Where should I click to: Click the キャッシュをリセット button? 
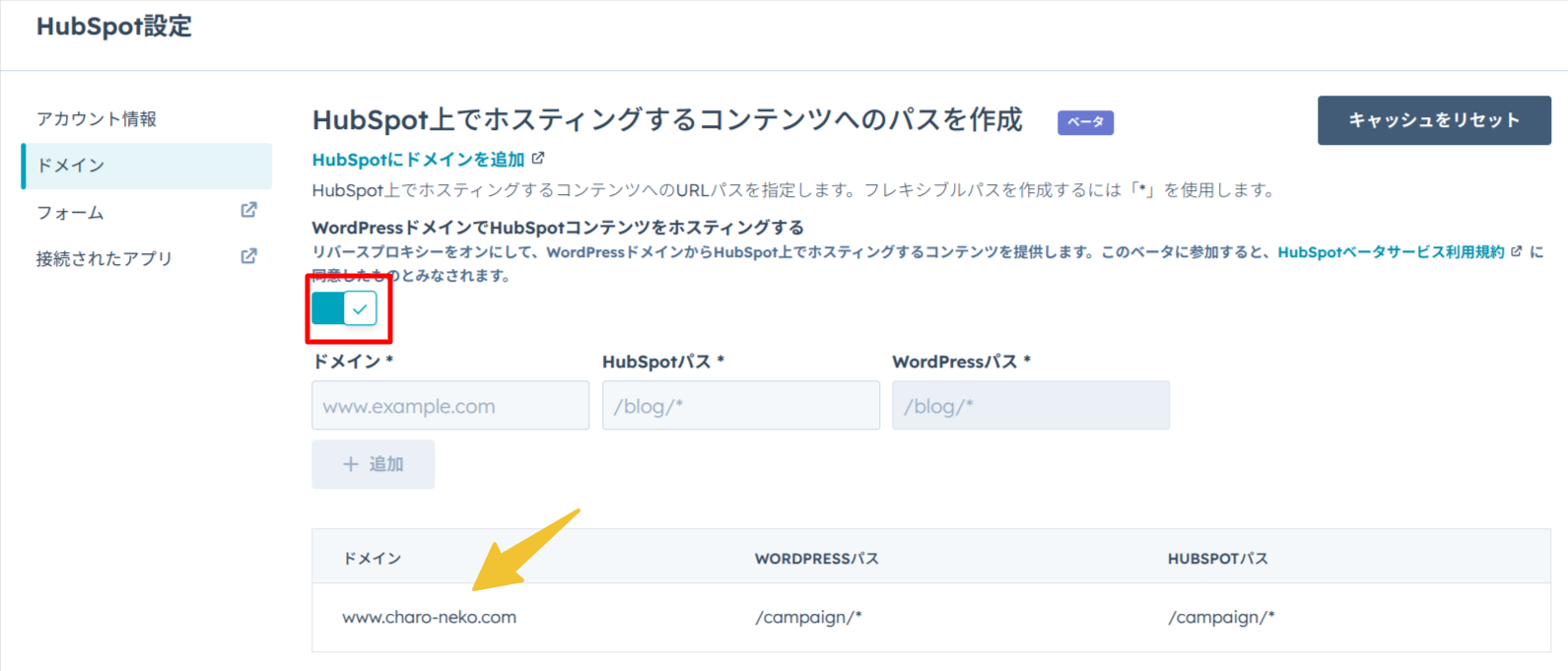(x=1434, y=120)
